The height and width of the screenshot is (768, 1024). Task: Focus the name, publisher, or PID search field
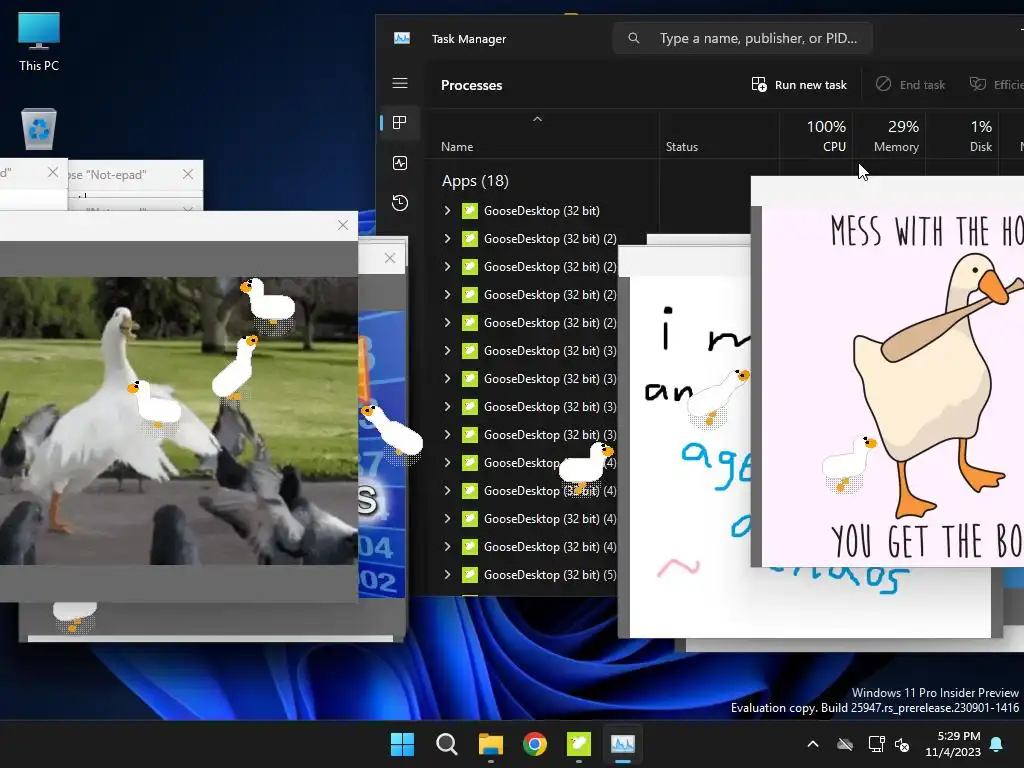tap(743, 38)
